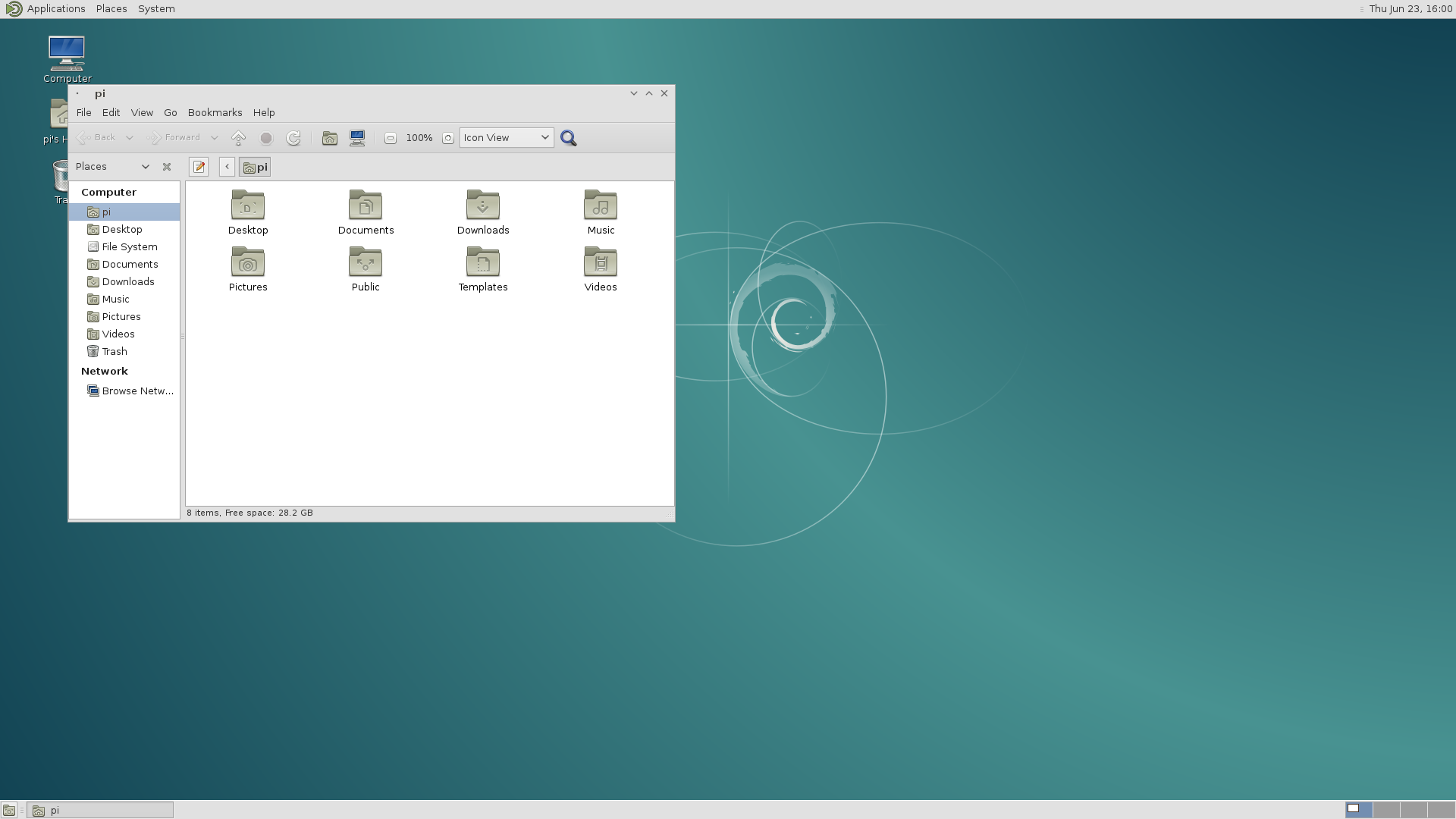Image resolution: width=1456 pixels, height=819 pixels.
Task: Open the Icon View mode combo box
Action: pyautogui.click(x=507, y=138)
